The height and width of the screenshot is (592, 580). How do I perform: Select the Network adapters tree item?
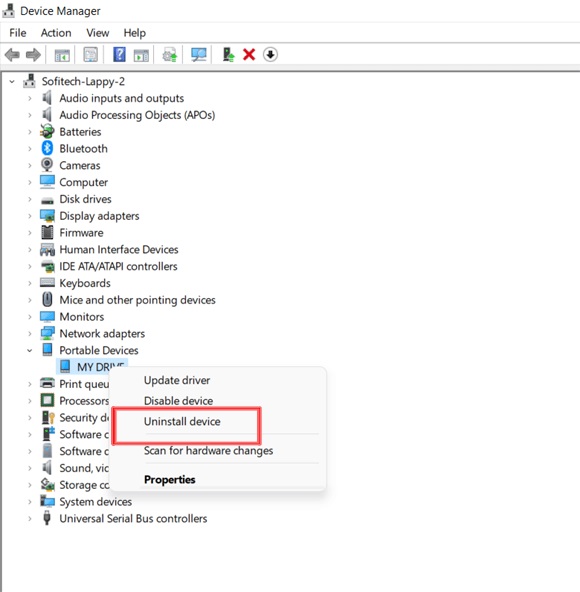pyautogui.click(x=102, y=334)
